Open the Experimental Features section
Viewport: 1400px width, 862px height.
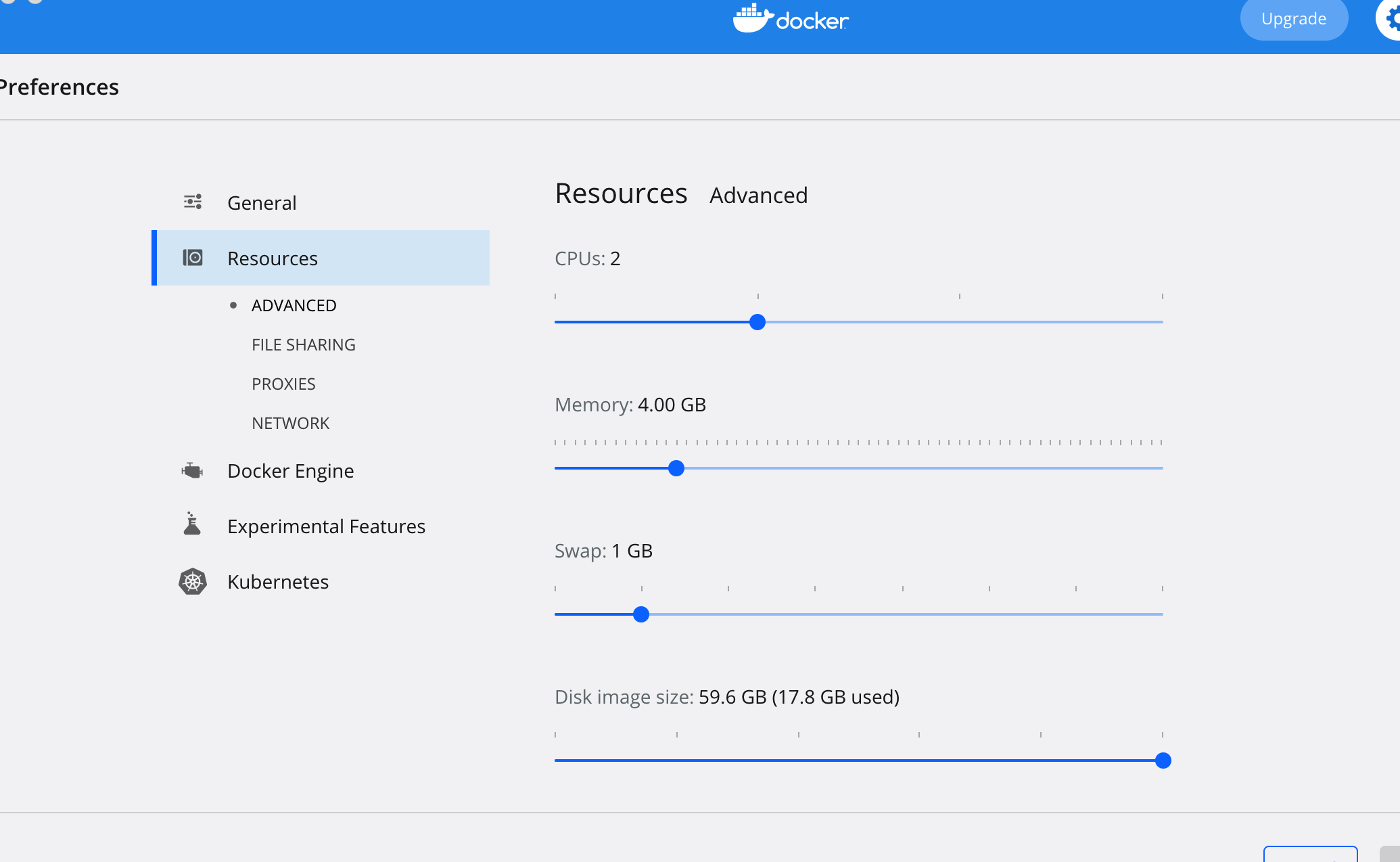point(321,526)
